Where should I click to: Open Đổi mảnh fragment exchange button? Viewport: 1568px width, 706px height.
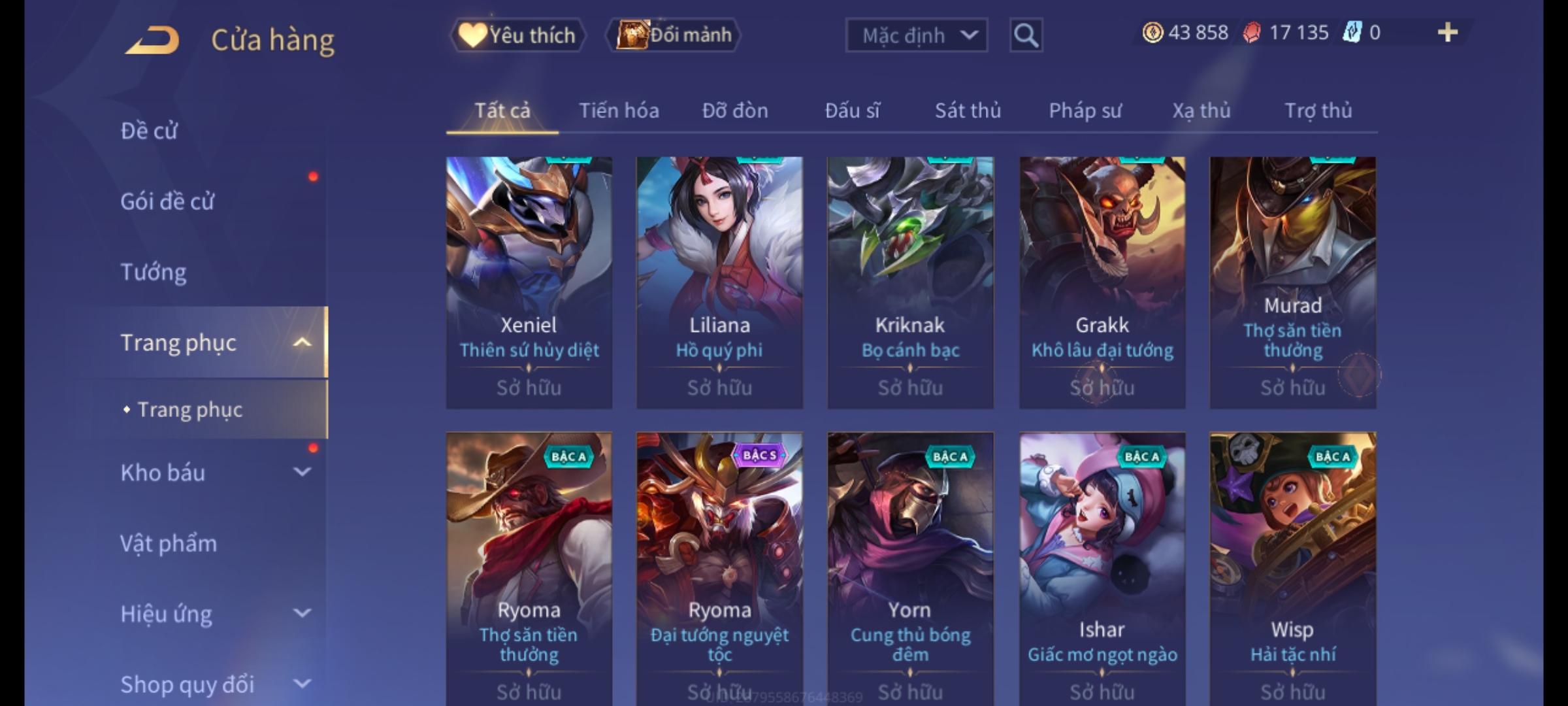(x=674, y=35)
